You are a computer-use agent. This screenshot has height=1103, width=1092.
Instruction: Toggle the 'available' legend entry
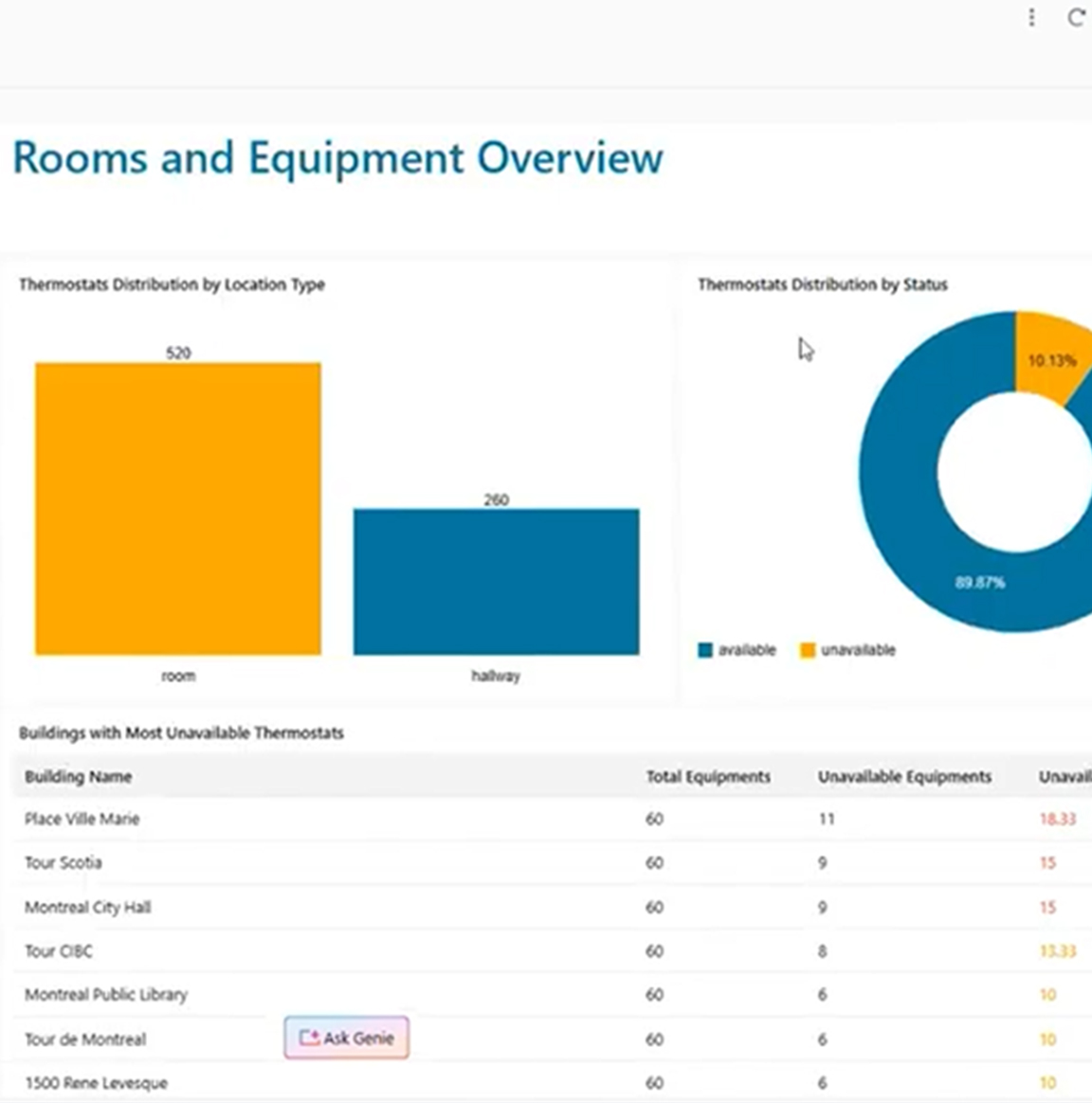[746, 650]
